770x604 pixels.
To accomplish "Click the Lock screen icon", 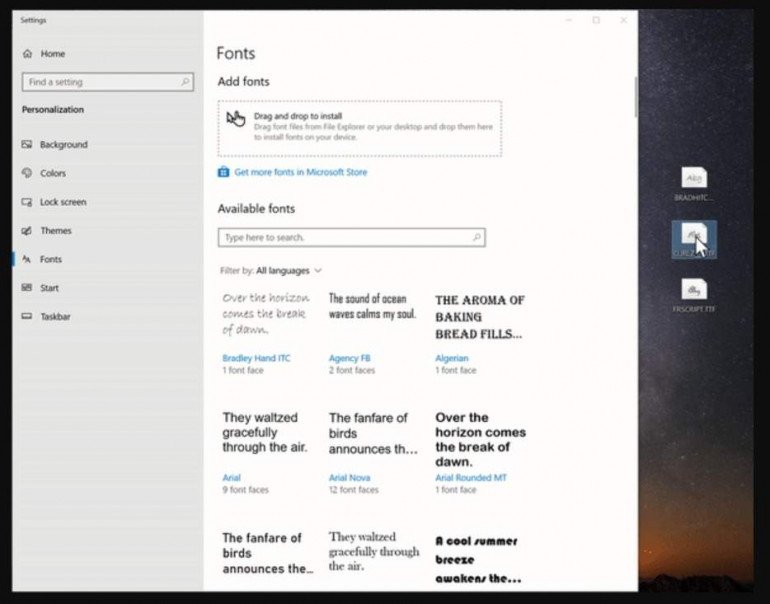I will pyautogui.click(x=27, y=202).
